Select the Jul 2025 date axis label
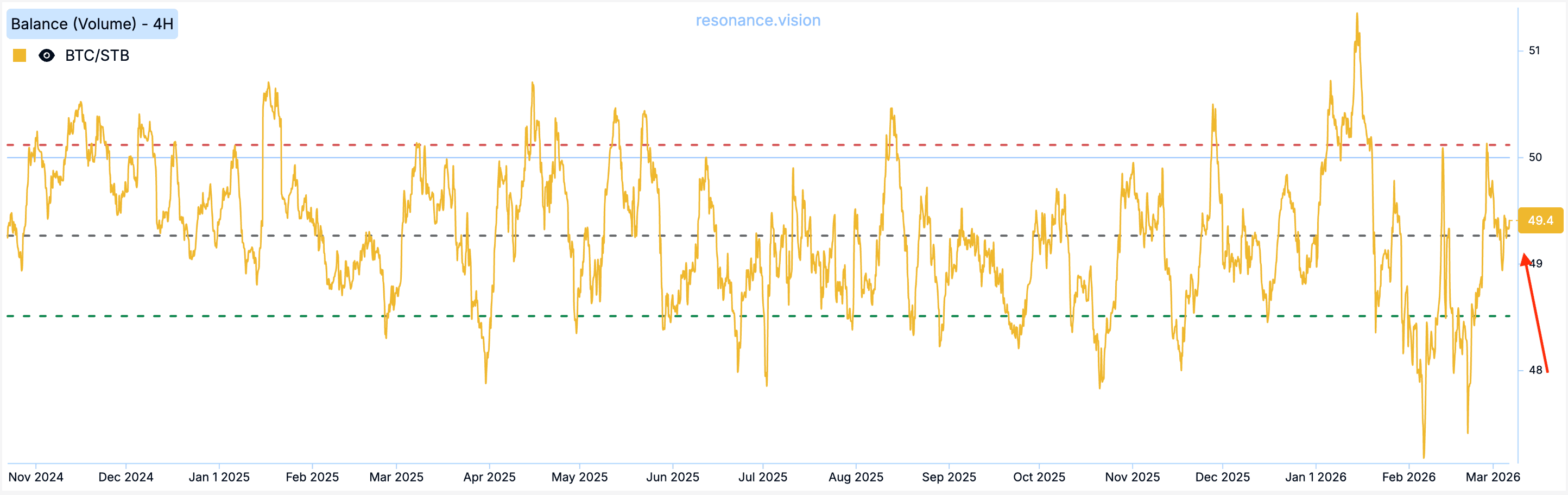 click(x=763, y=477)
